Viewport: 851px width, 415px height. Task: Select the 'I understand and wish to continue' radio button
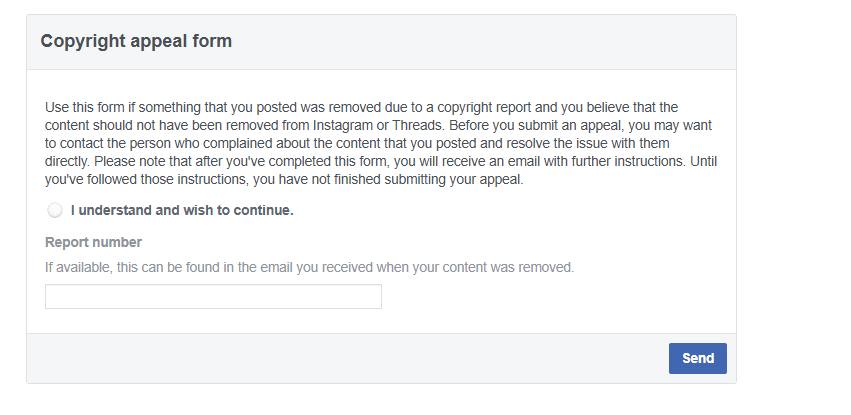coord(54,211)
